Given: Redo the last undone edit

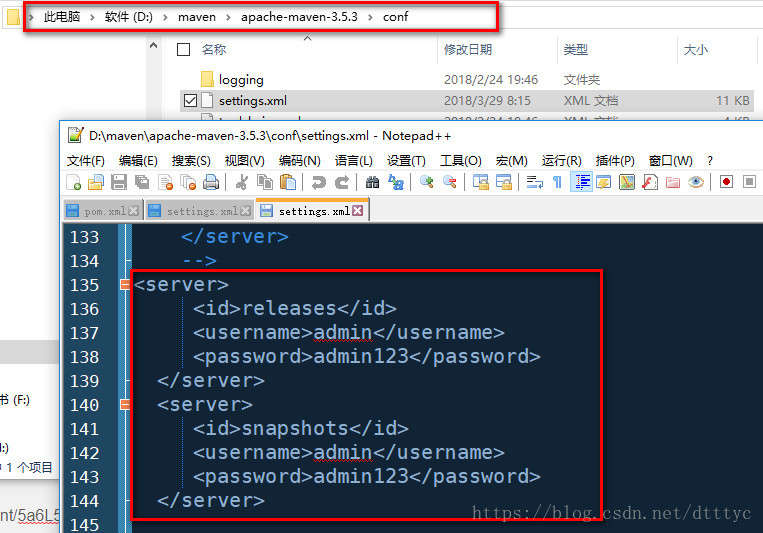Looking at the screenshot, I should (x=342, y=183).
